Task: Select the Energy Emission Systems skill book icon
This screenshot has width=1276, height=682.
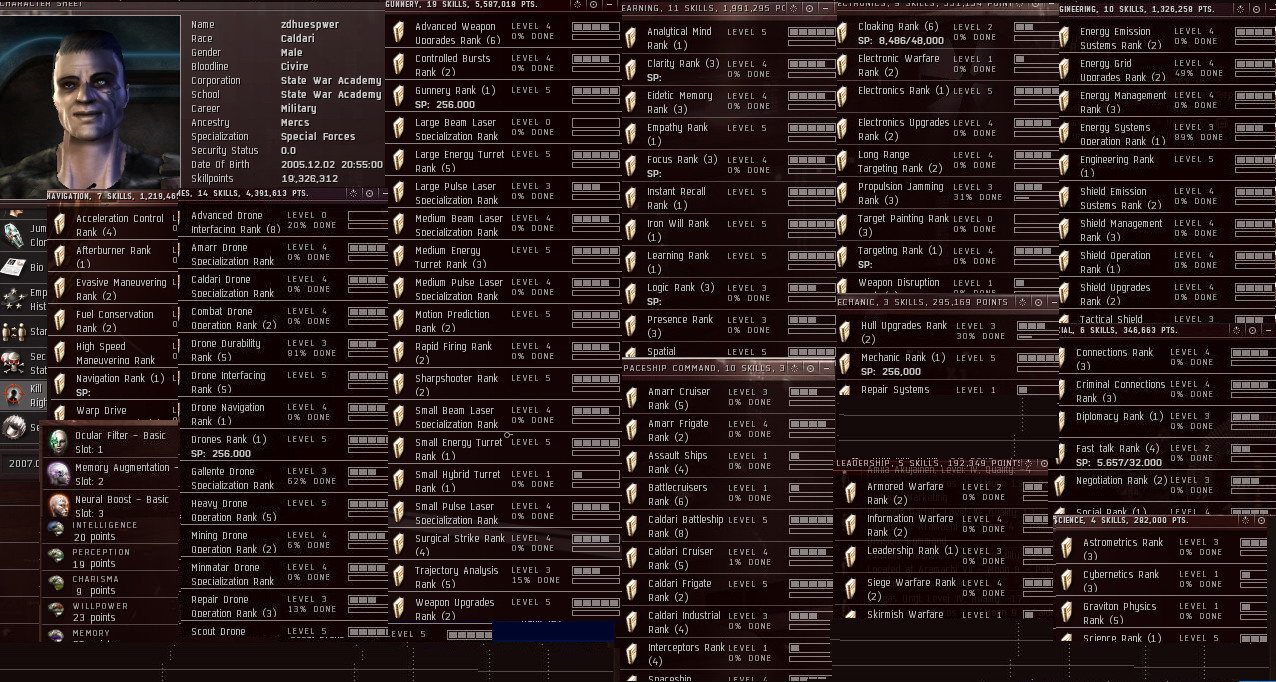Action: tap(1064, 38)
